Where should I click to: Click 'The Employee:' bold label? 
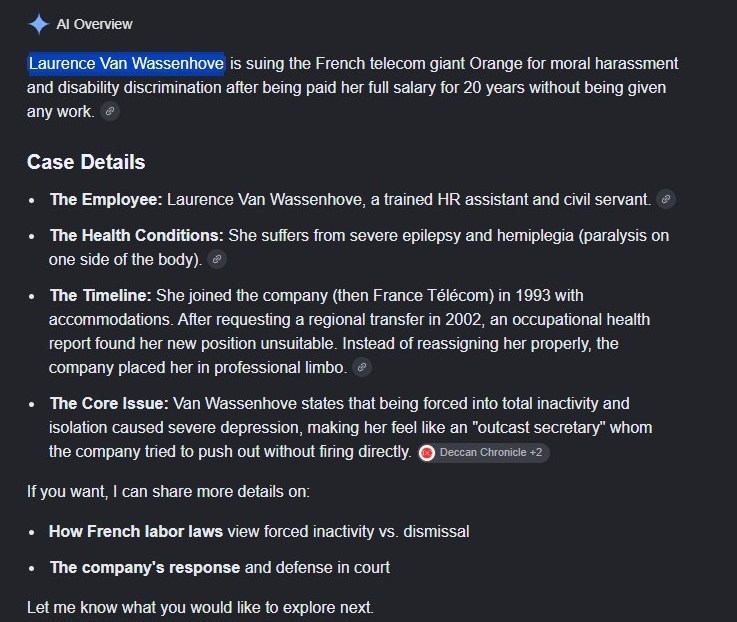pos(106,199)
